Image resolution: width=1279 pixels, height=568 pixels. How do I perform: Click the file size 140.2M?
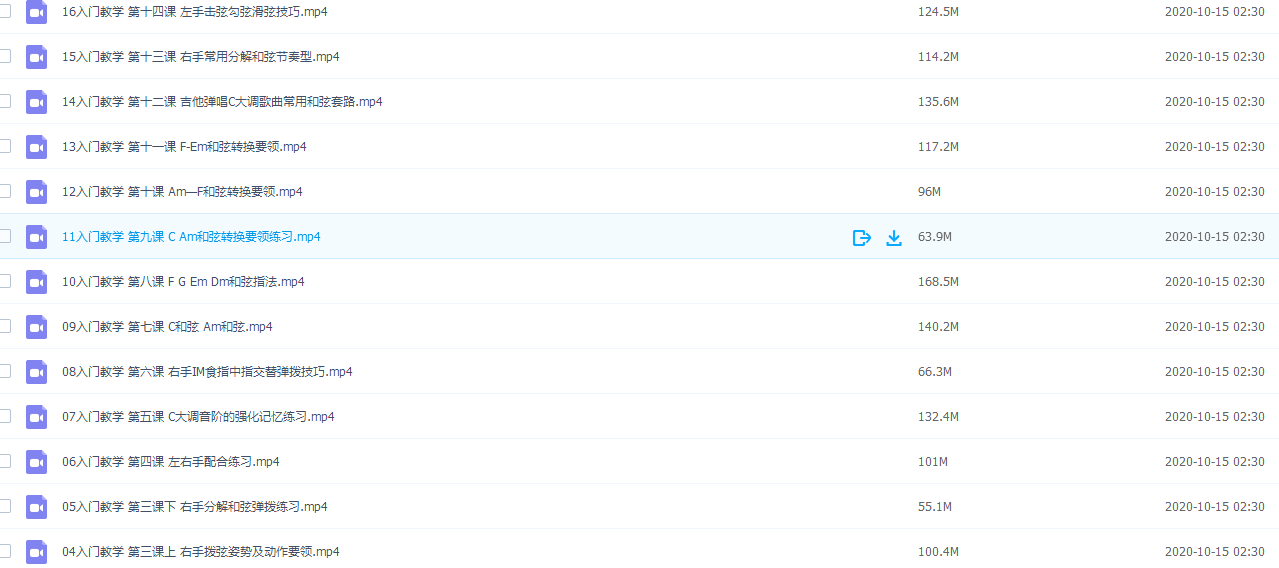pyautogui.click(x=938, y=327)
